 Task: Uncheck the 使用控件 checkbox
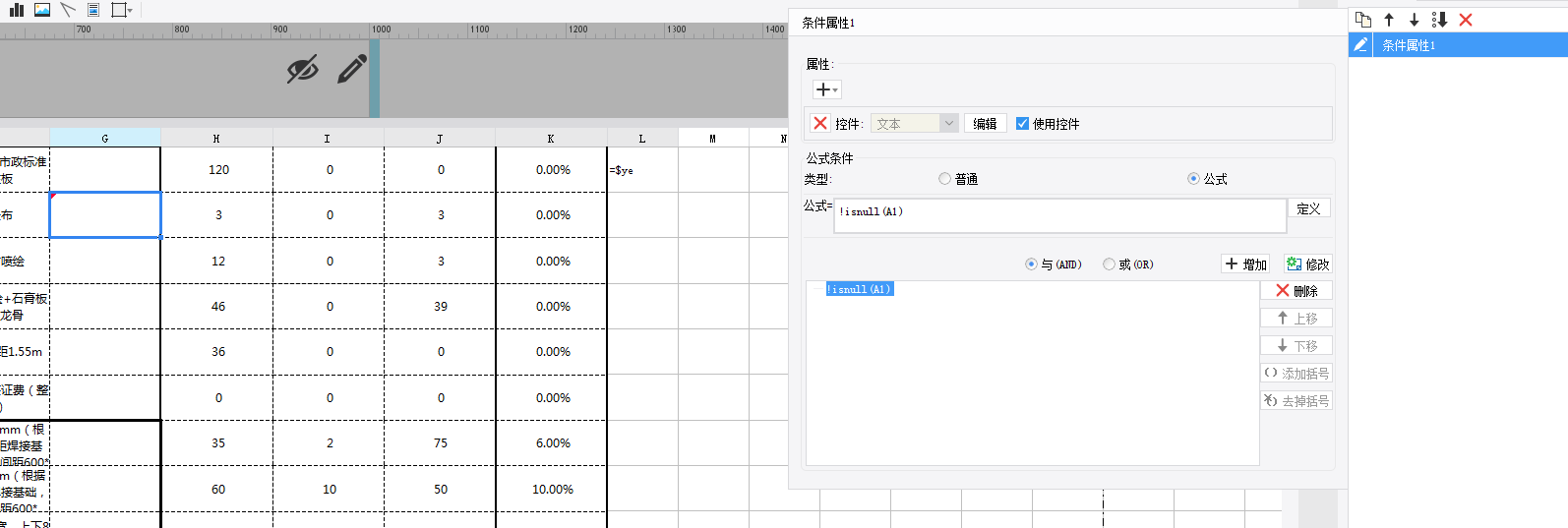1022,124
